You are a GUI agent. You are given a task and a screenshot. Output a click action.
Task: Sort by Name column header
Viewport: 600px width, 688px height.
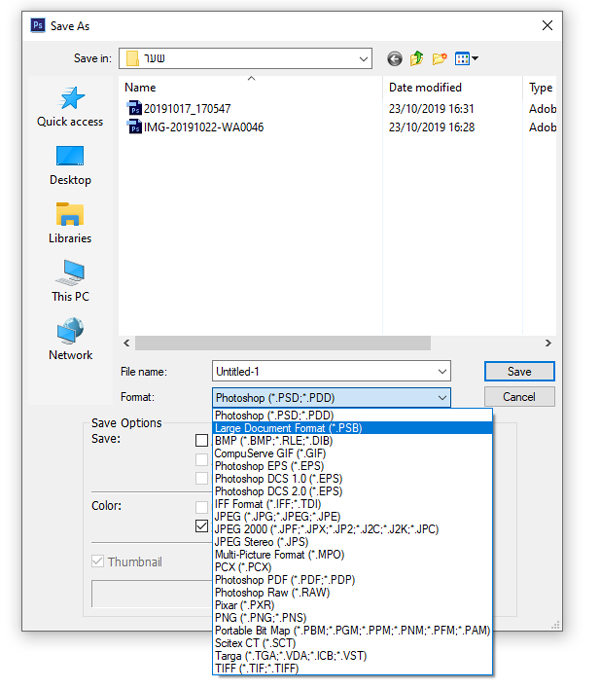click(250, 87)
